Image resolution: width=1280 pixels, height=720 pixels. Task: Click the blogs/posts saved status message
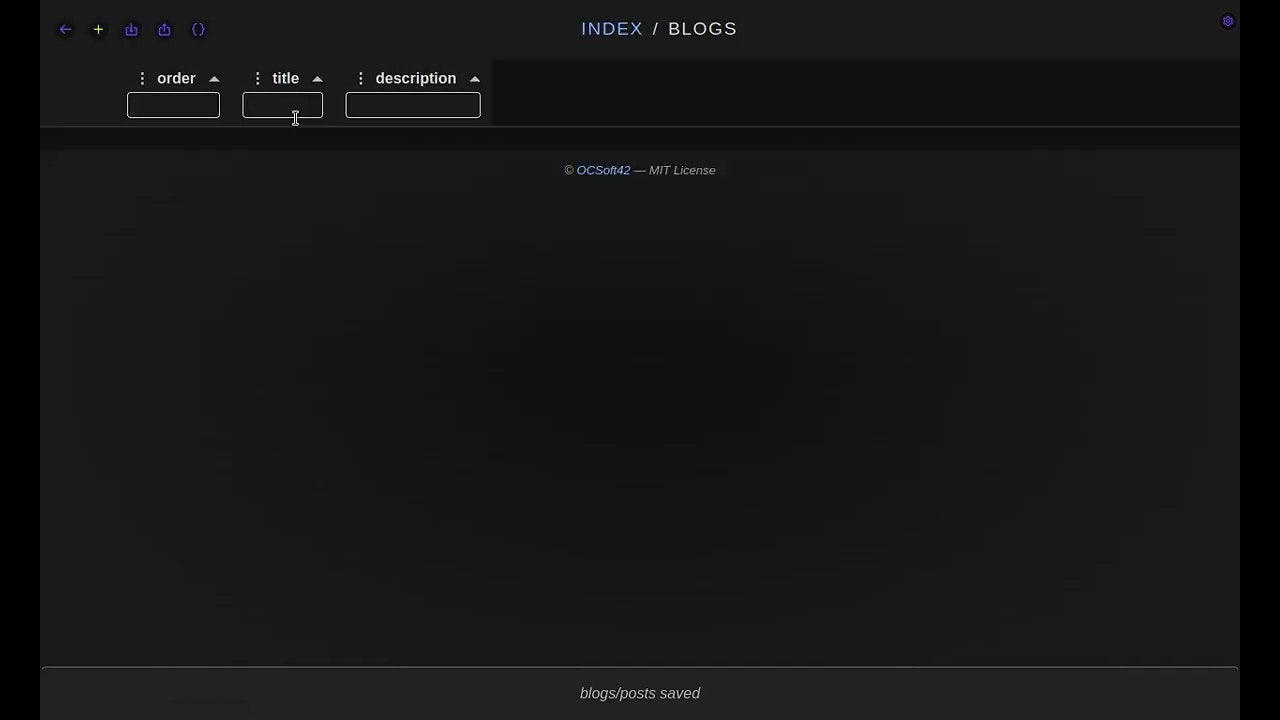(x=640, y=693)
